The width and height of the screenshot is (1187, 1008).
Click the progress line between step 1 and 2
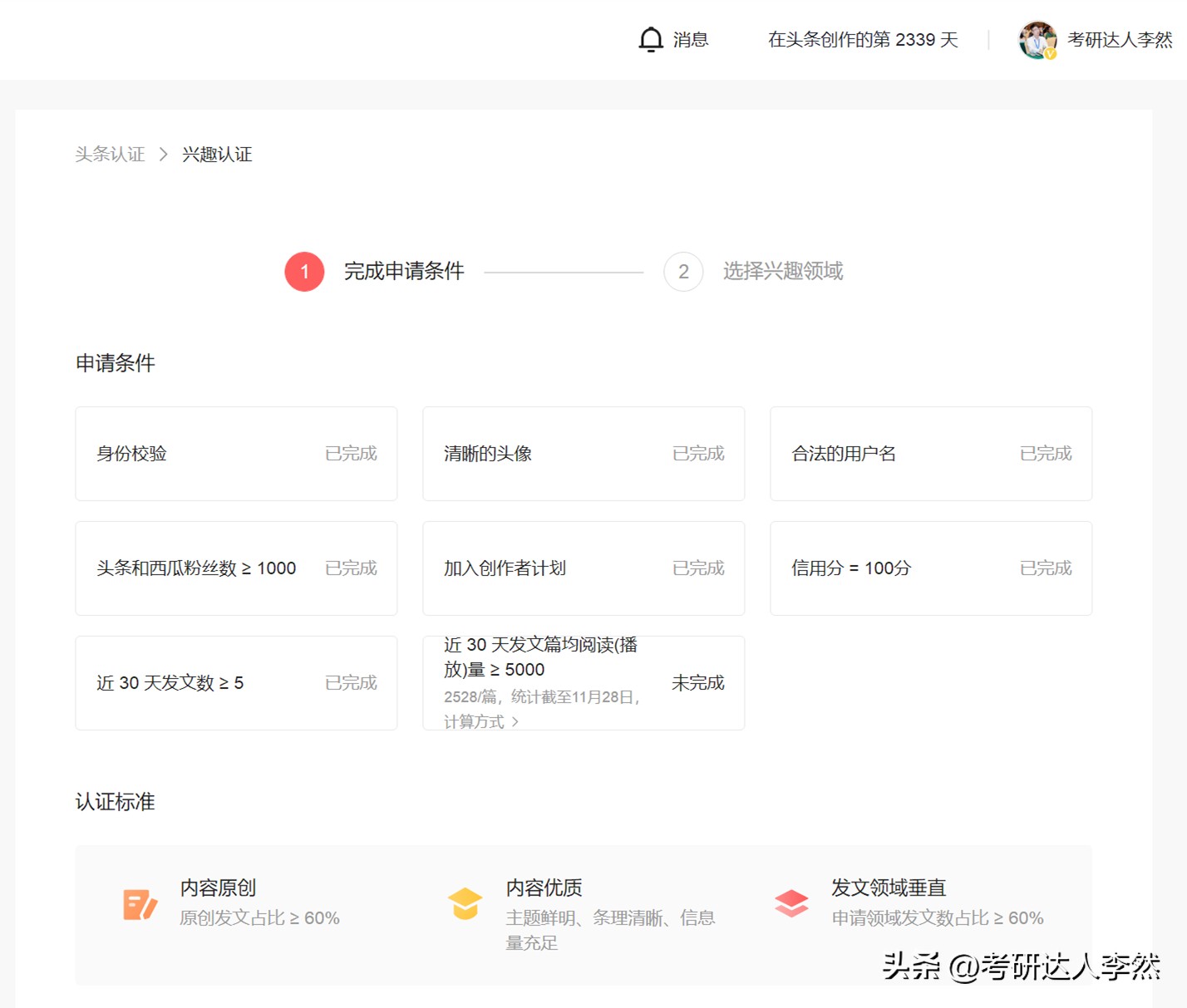[x=565, y=272]
